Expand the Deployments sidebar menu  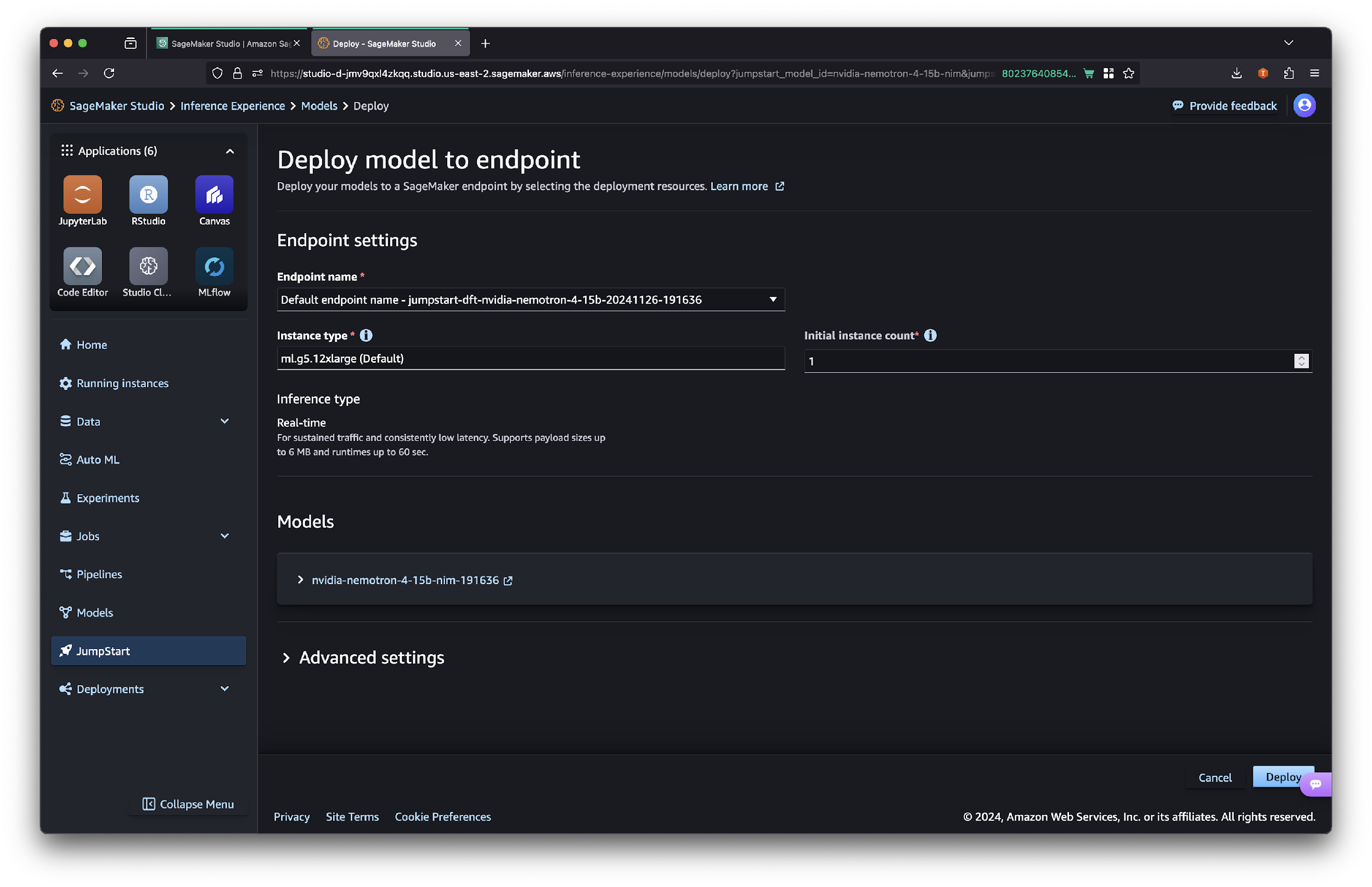coord(224,689)
